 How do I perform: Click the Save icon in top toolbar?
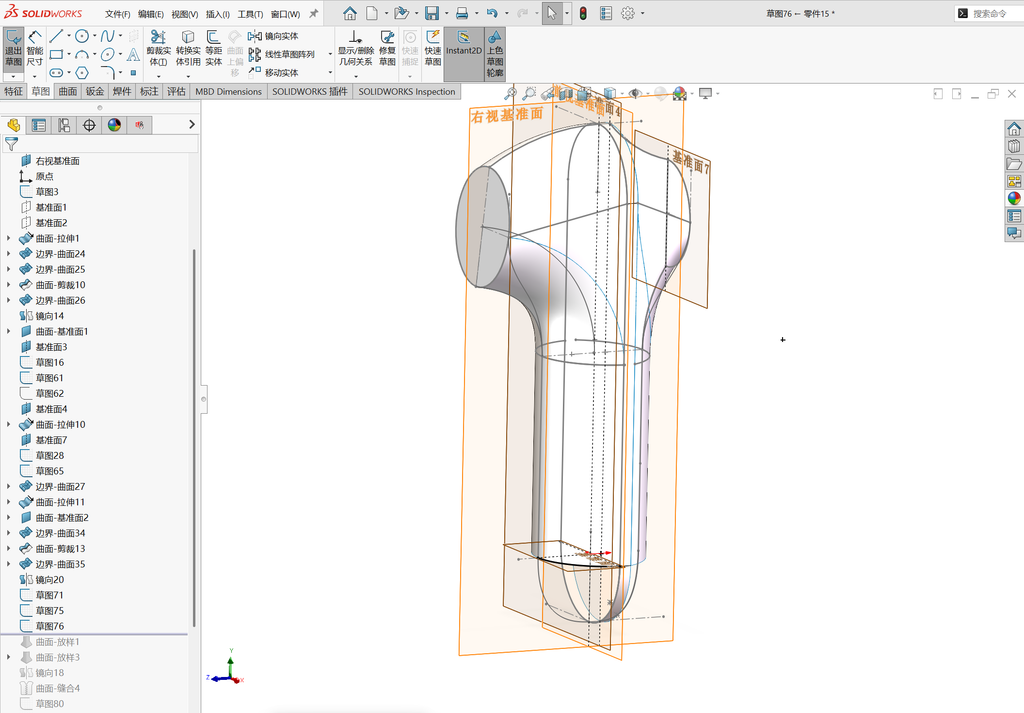click(x=432, y=13)
